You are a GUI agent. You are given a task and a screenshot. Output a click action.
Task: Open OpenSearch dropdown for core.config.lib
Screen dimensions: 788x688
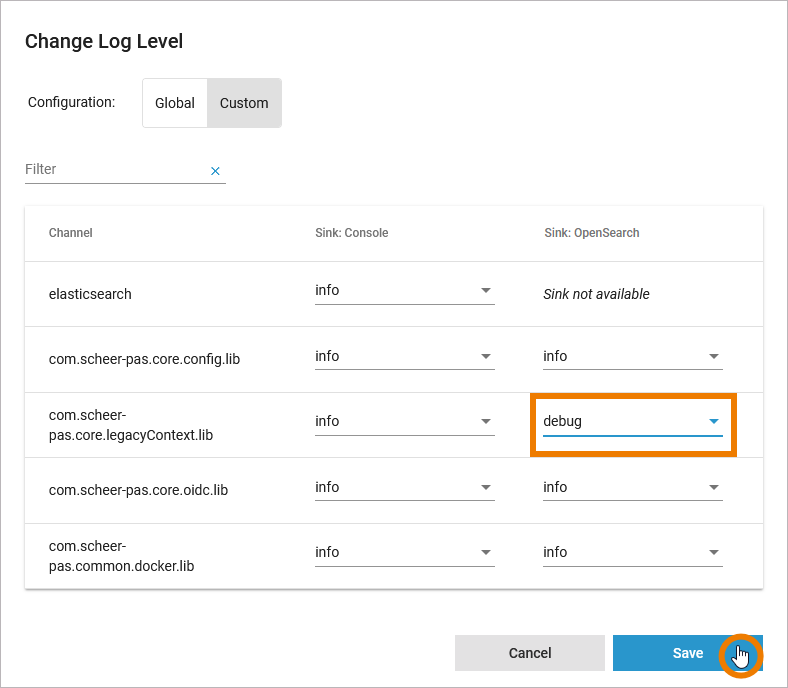coord(632,356)
